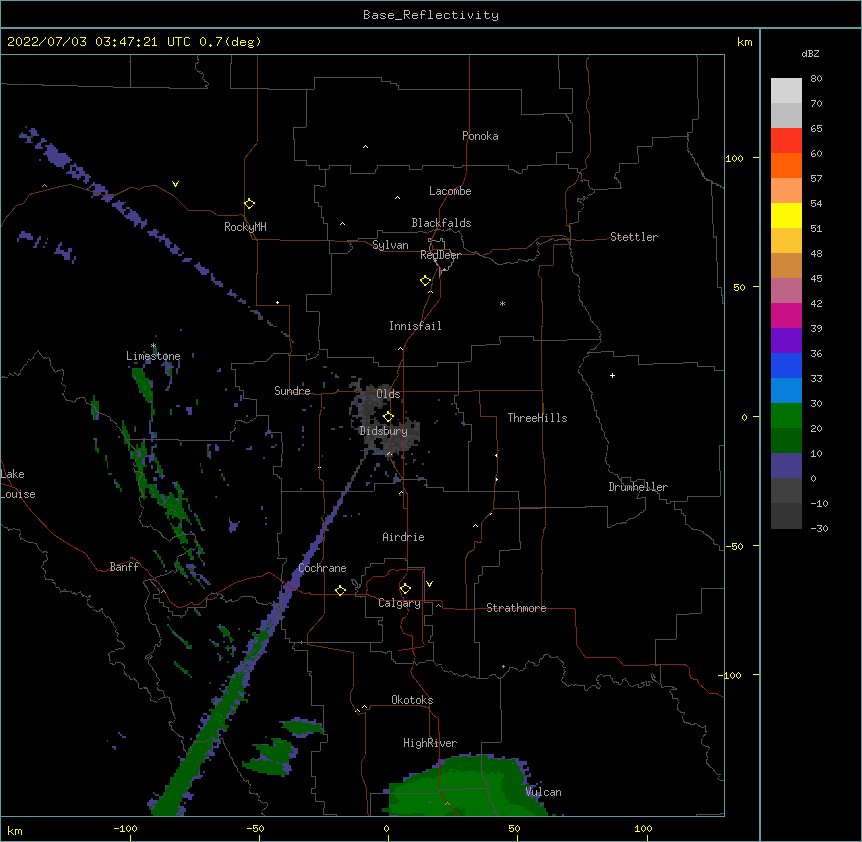The image size is (862, 842).
Task: Select the magenta 39–42 dBZ legend swatch
Action: 786,316
